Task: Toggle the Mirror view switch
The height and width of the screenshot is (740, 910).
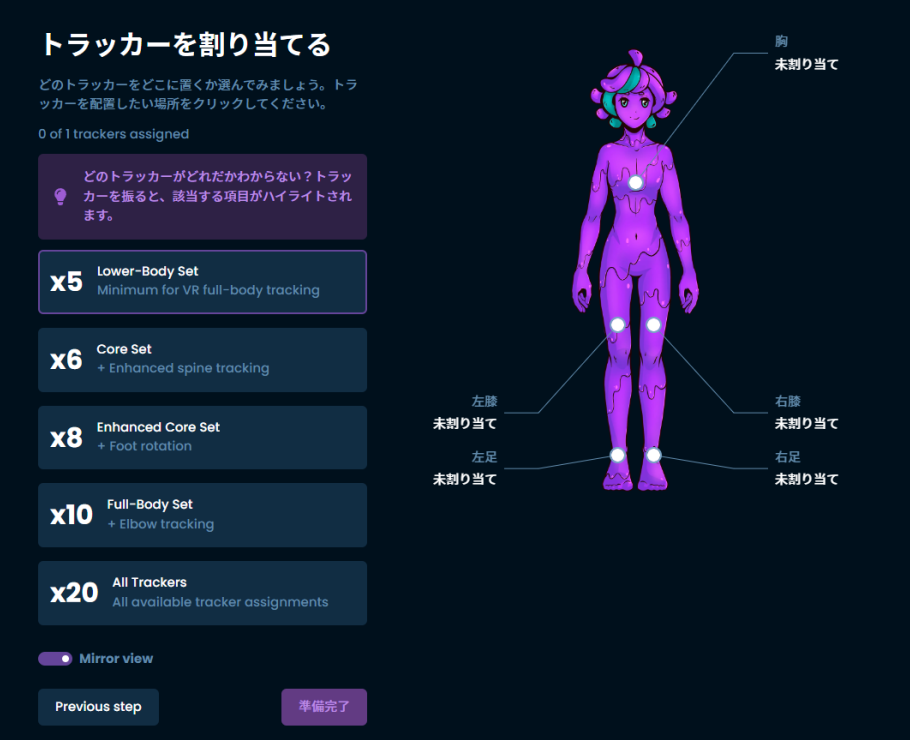Action: 55,659
